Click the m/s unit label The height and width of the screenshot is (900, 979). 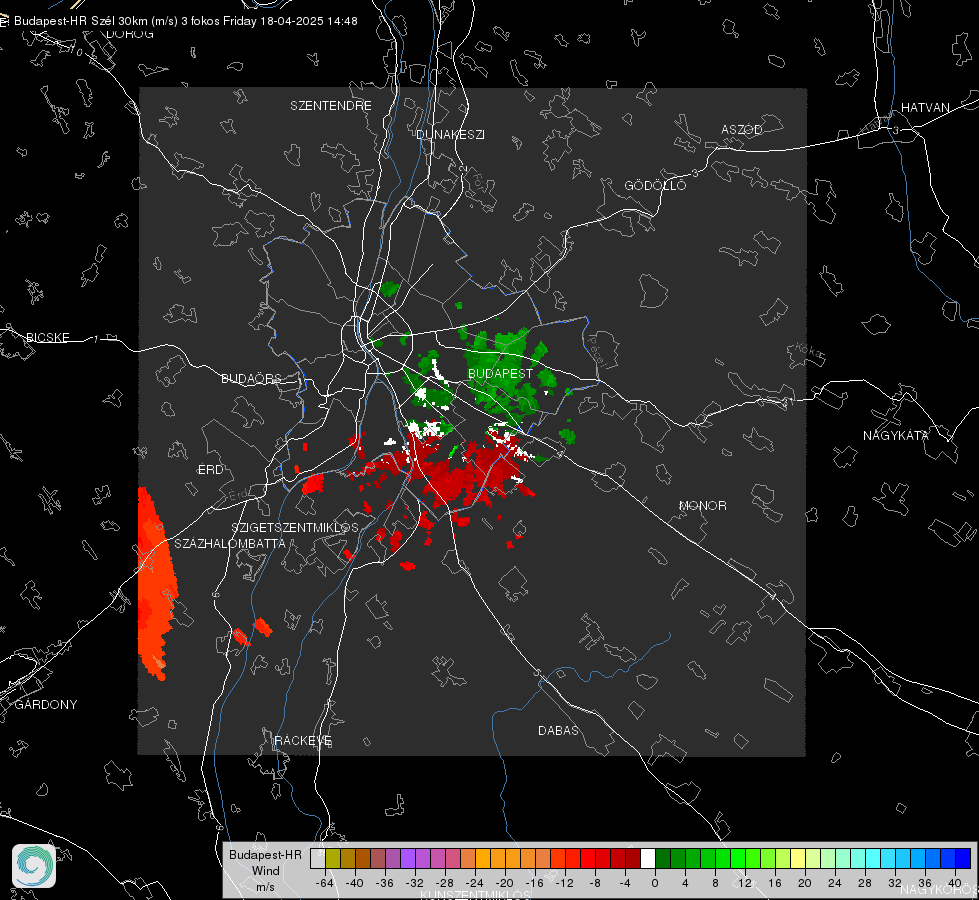coord(265,886)
